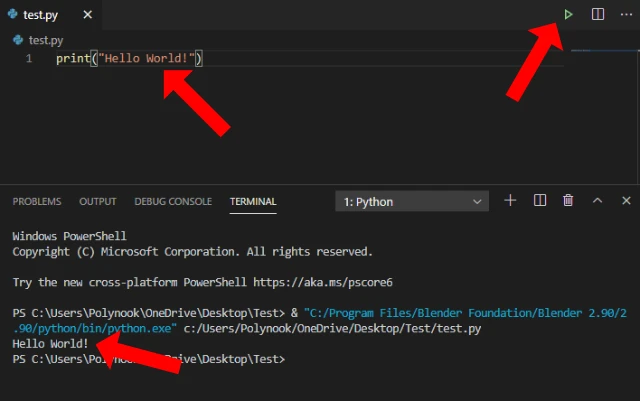This screenshot has width=640, height=401.
Task: Kill the terminal with trash icon
Action: click(x=568, y=200)
